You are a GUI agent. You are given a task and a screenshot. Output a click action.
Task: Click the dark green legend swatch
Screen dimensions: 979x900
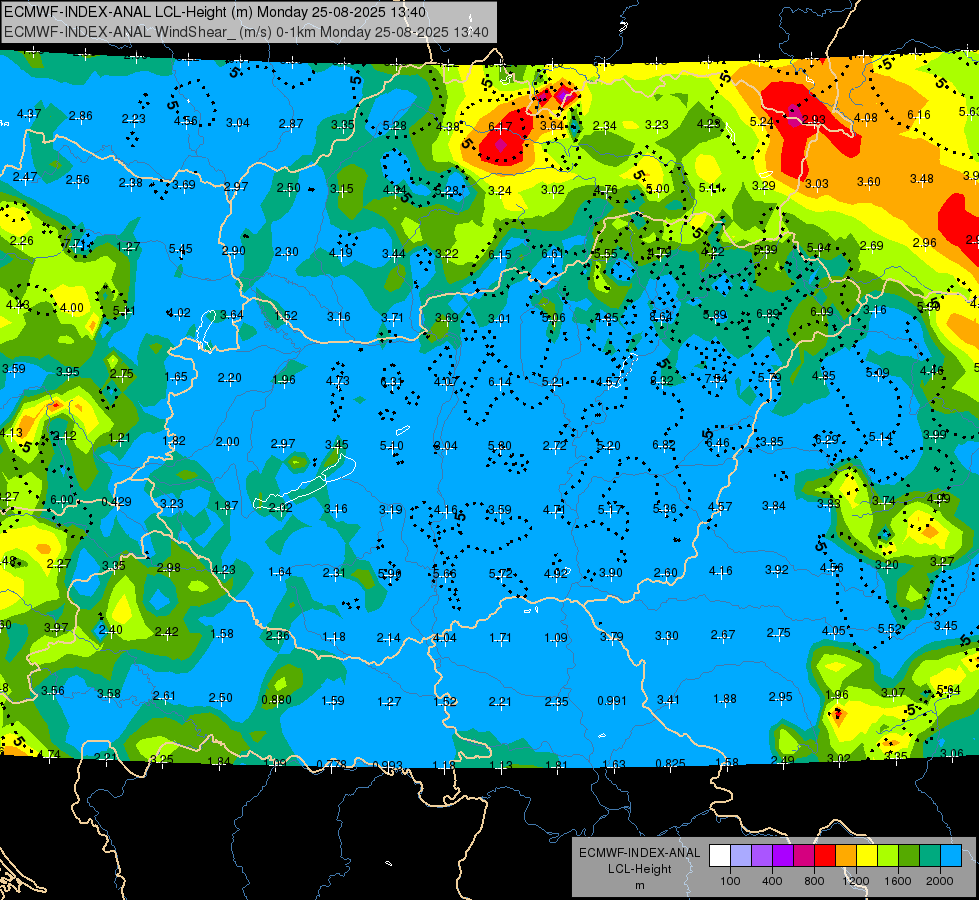tap(909, 856)
